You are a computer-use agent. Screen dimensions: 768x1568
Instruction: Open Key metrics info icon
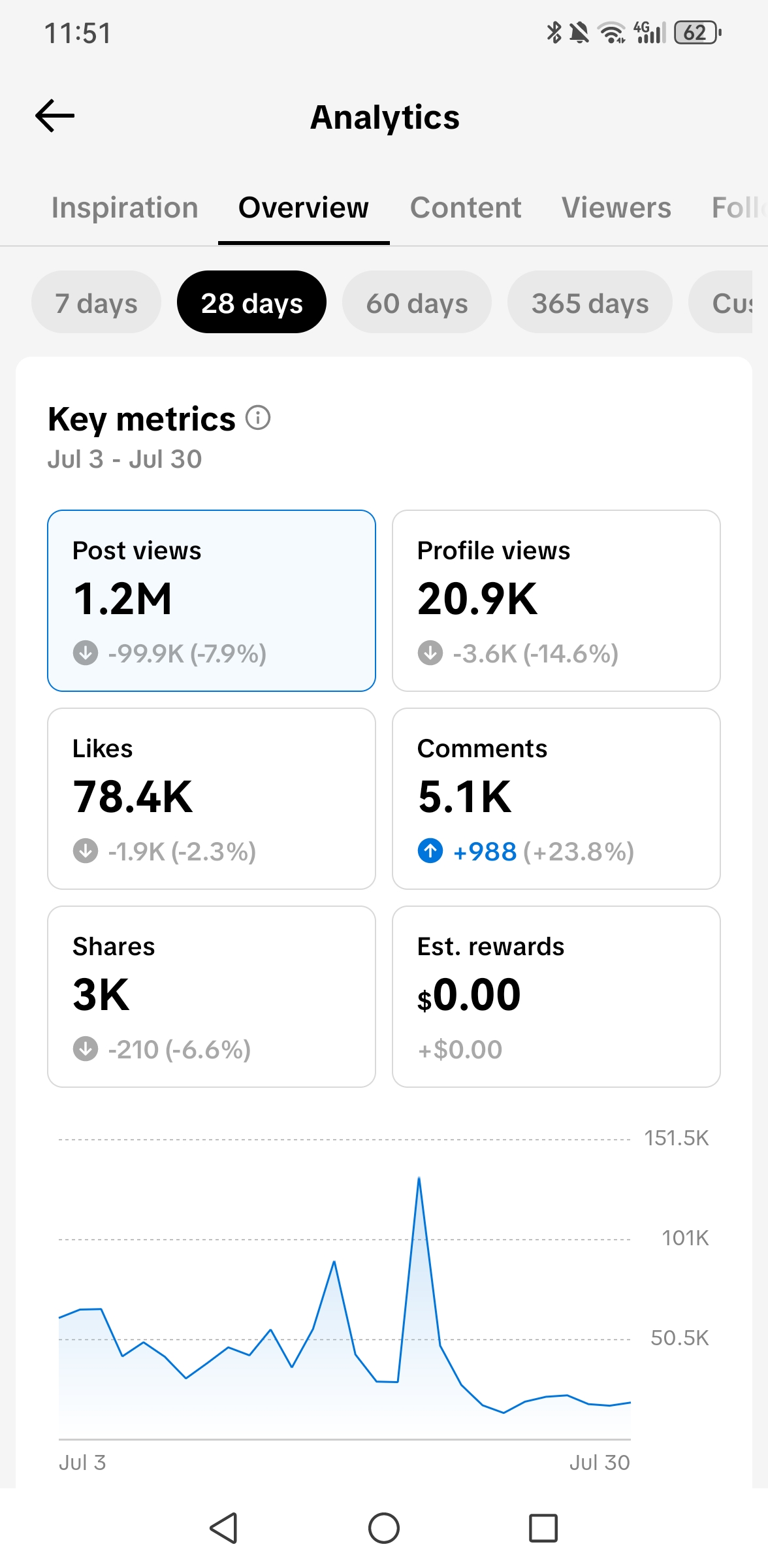[258, 417]
